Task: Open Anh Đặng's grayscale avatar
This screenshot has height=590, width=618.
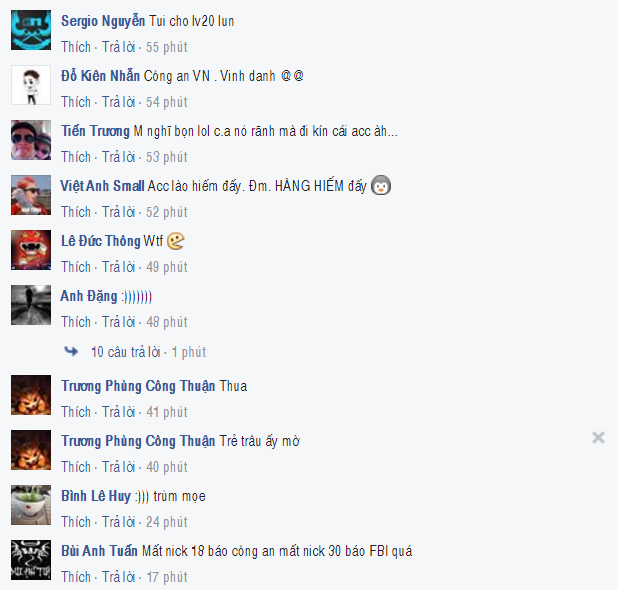Action: [x=31, y=305]
